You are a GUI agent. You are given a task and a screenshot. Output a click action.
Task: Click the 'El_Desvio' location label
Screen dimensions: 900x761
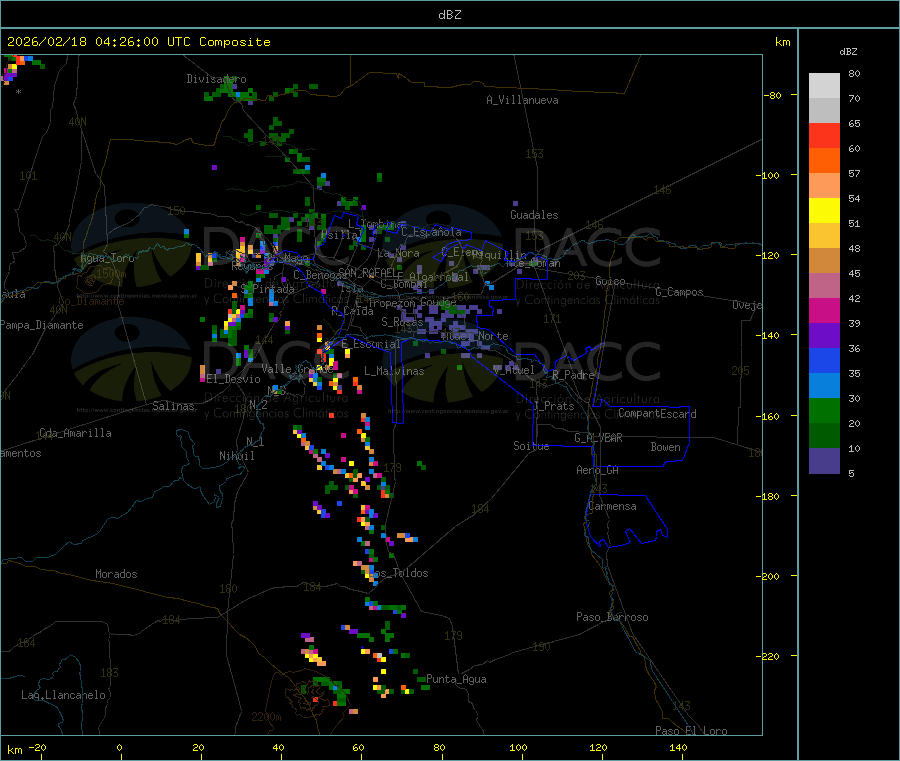click(234, 379)
